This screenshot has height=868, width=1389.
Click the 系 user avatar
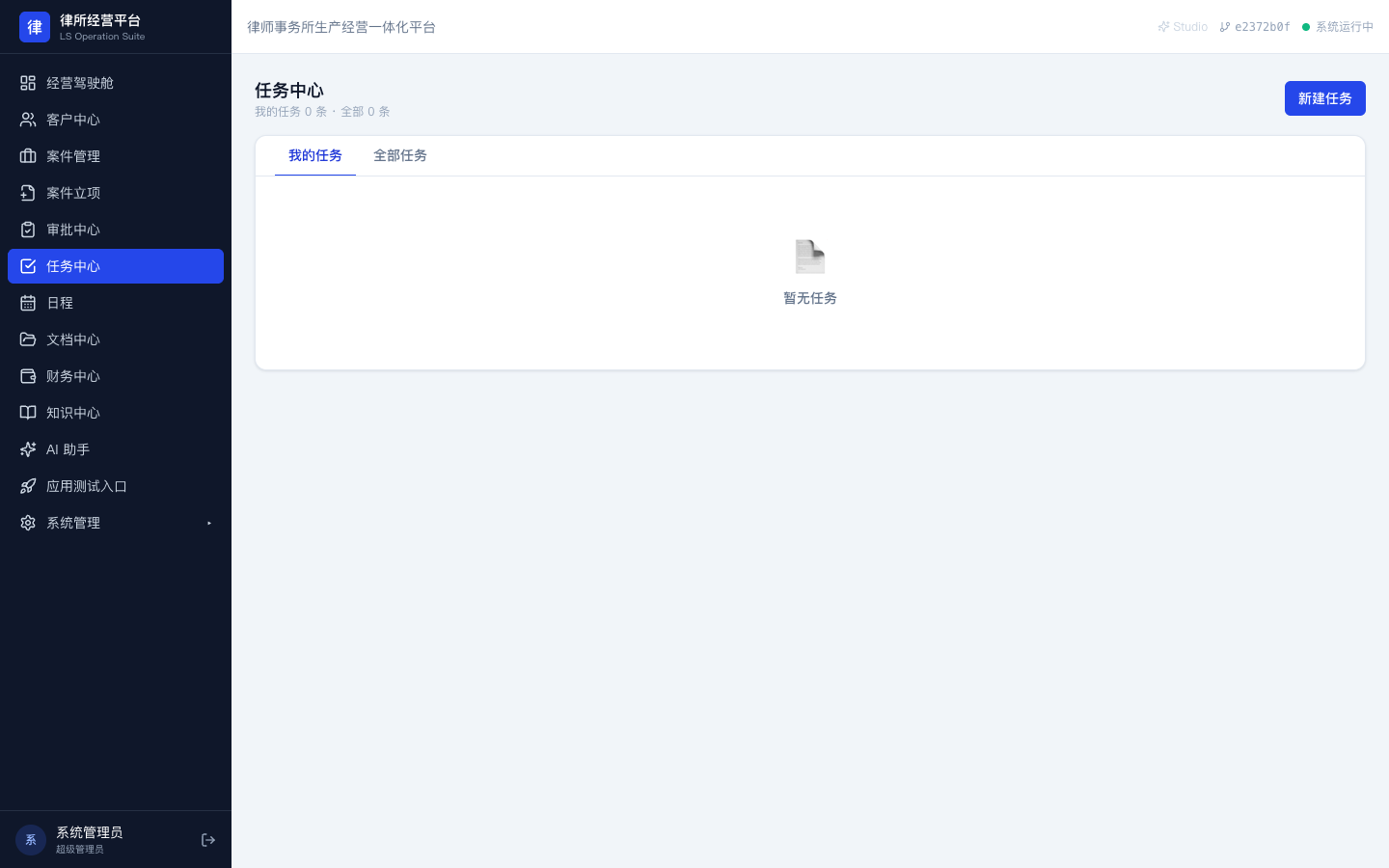coord(31,840)
